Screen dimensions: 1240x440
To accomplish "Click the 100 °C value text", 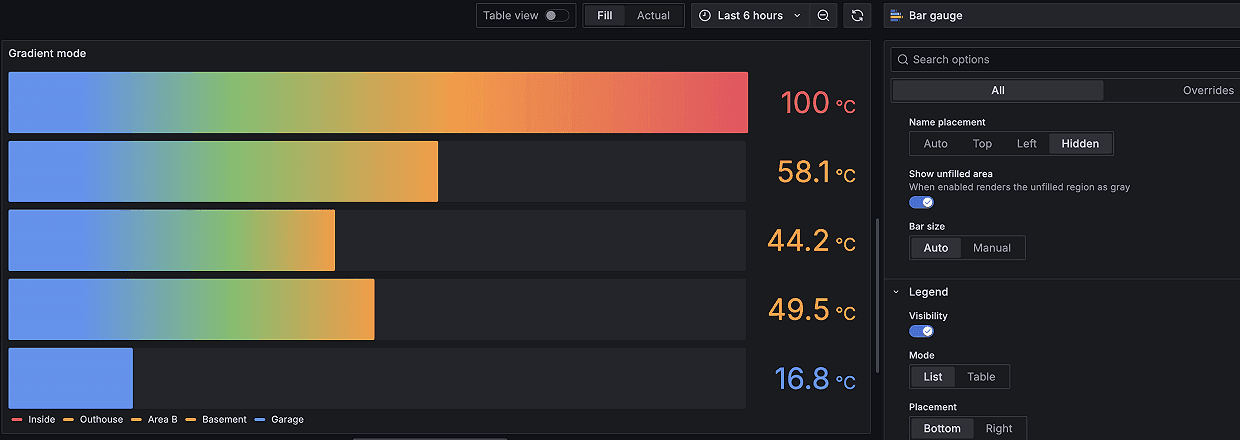I will click(x=818, y=103).
